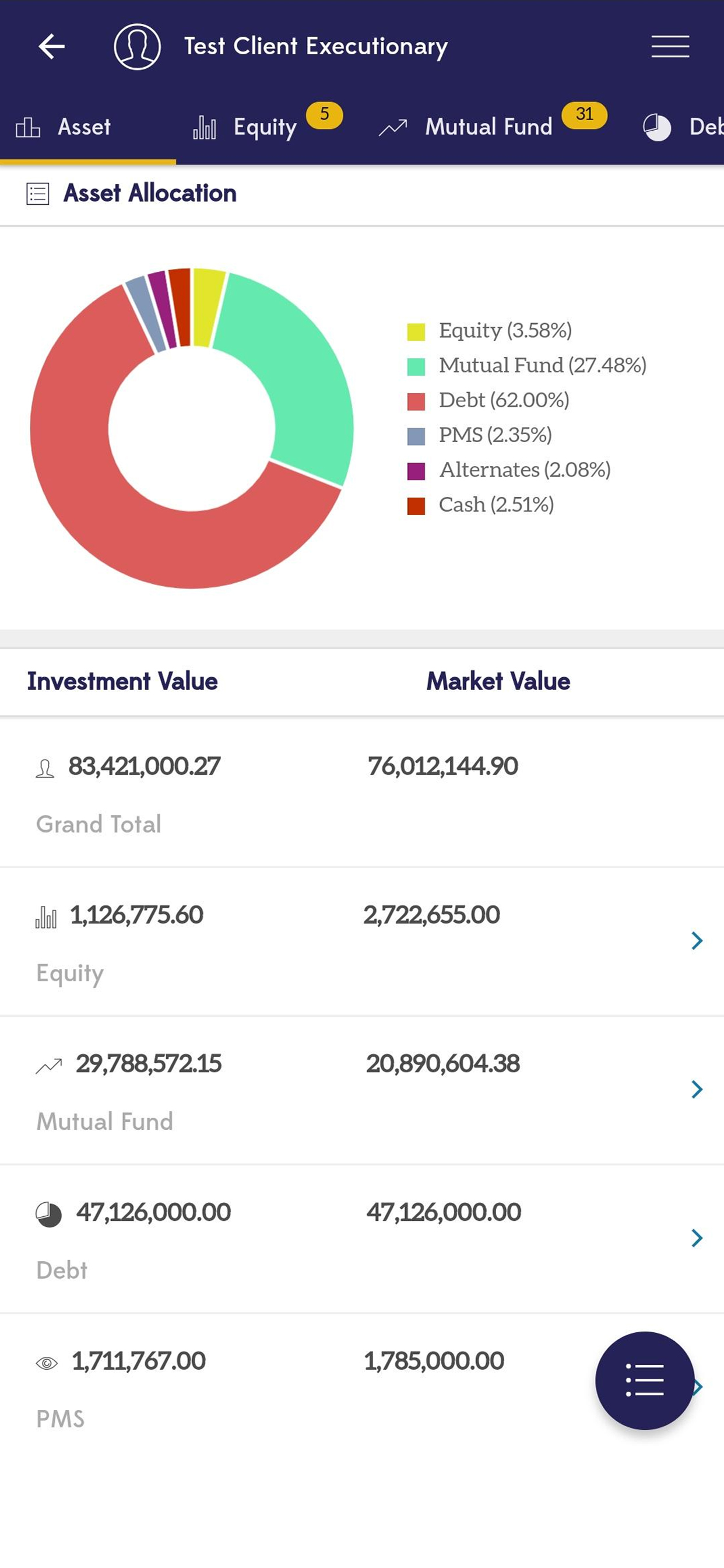Click PMS market value 1,785,000.00
This screenshot has width=724, height=1568.
click(x=434, y=1360)
